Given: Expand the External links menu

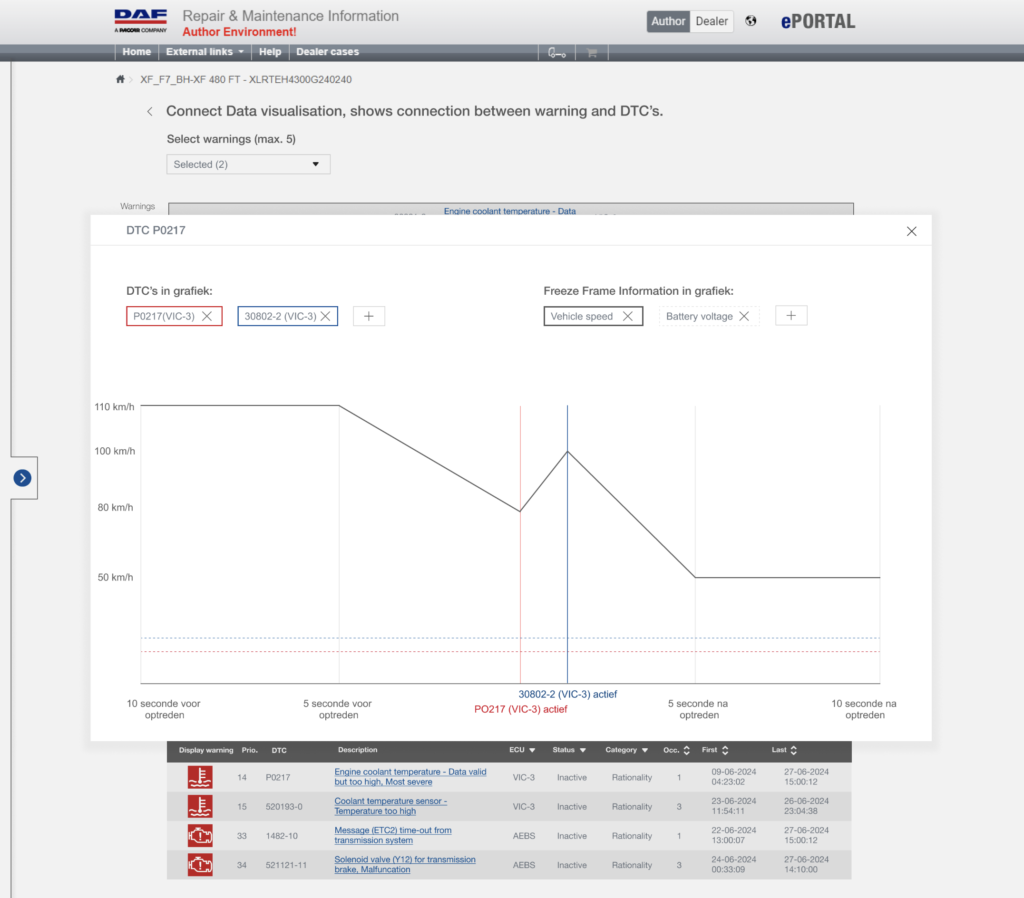Looking at the screenshot, I should pyautogui.click(x=204, y=52).
